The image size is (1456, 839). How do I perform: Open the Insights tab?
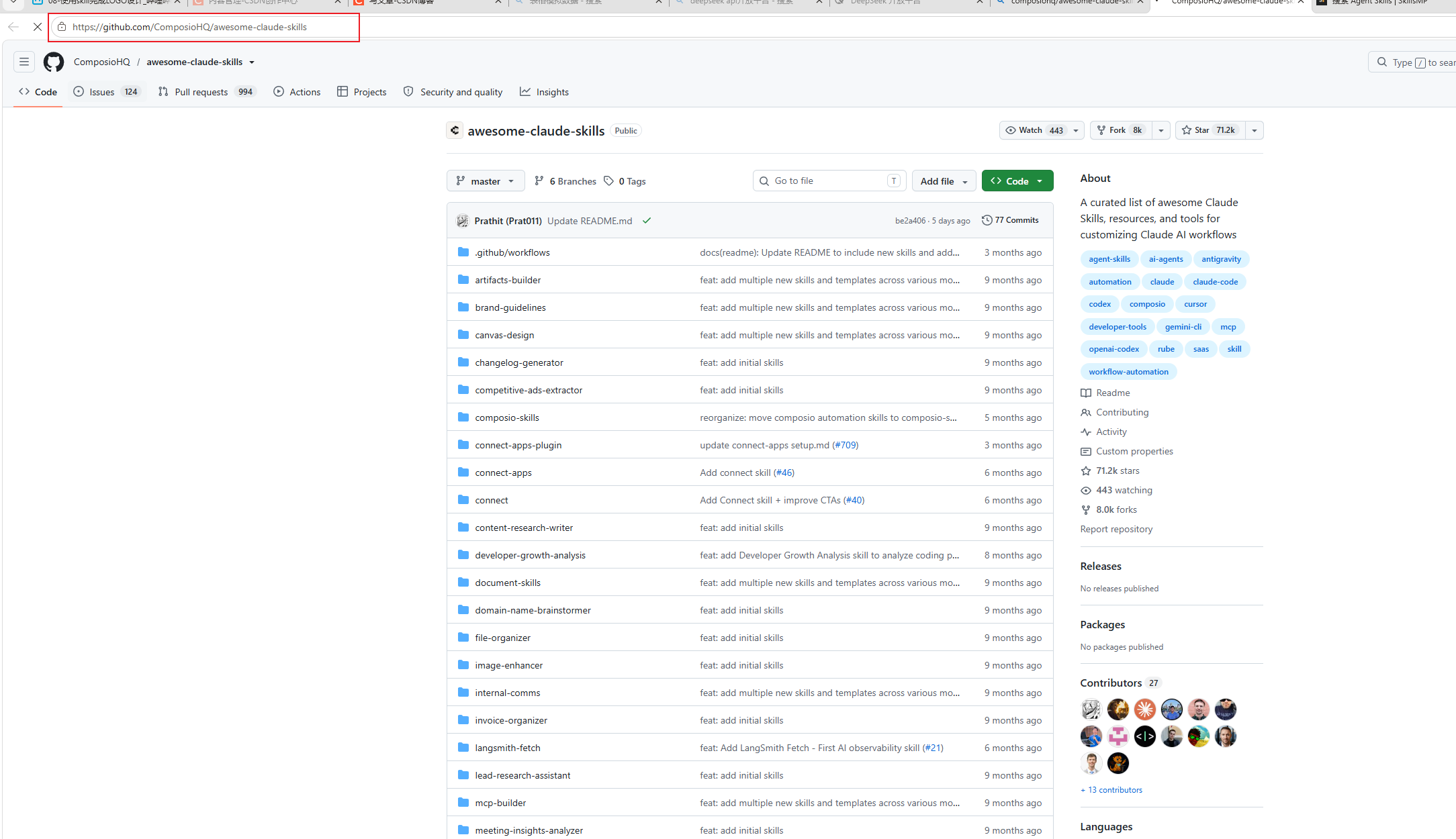click(x=544, y=92)
